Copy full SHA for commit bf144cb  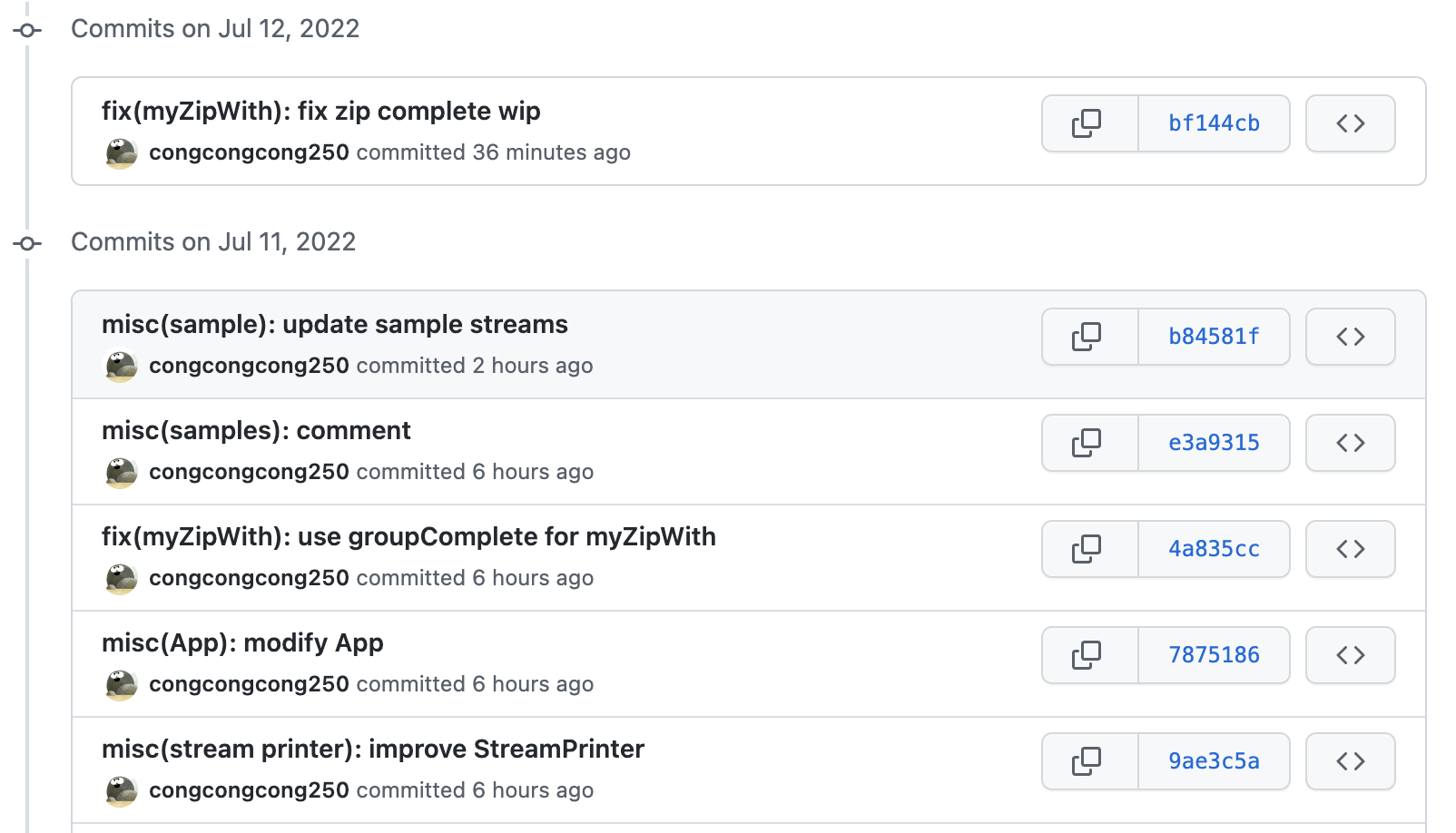1087,123
